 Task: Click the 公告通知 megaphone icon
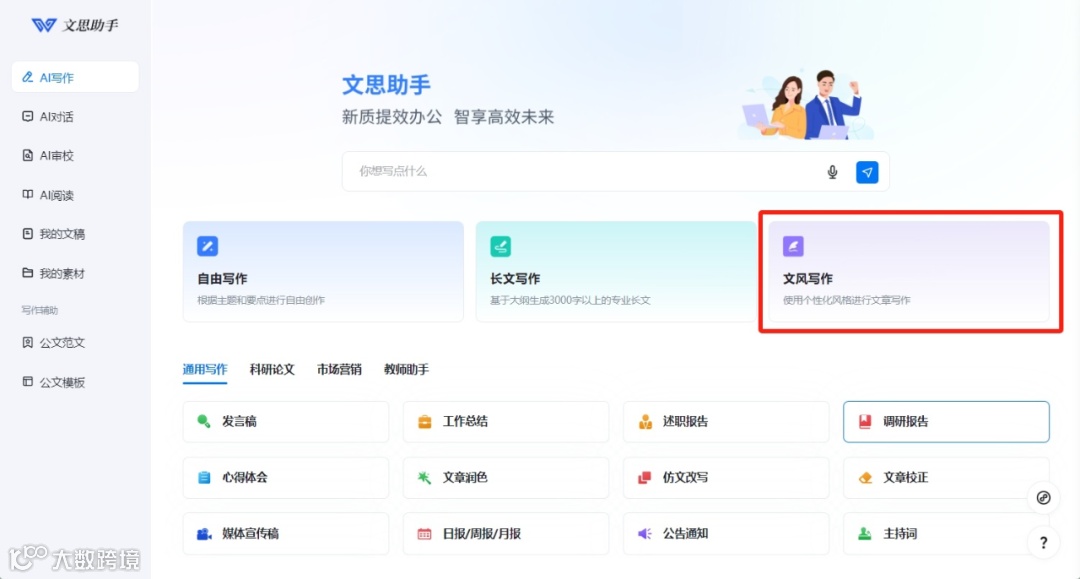pyautogui.click(x=645, y=534)
